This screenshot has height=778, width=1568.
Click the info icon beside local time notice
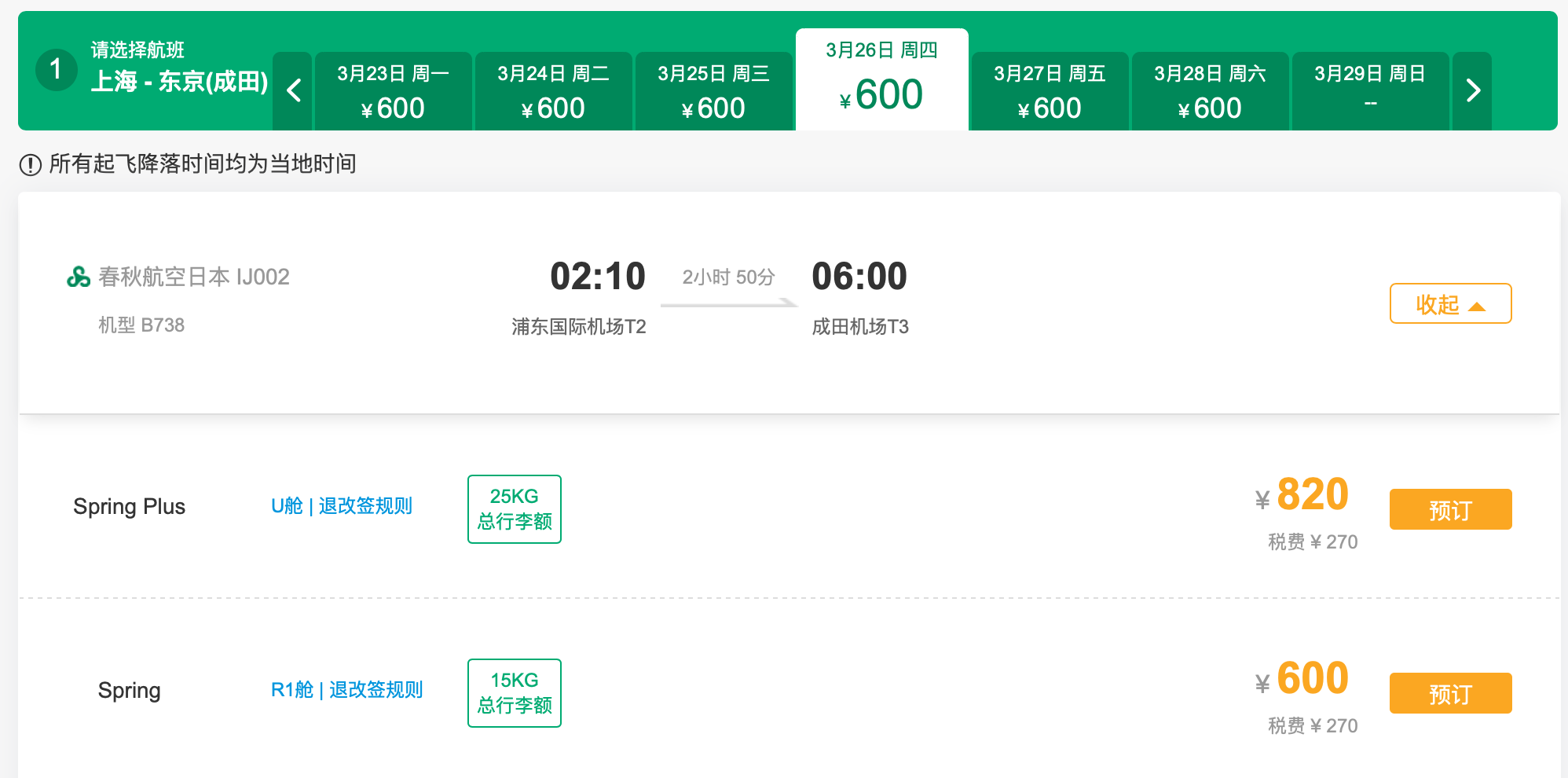31,165
